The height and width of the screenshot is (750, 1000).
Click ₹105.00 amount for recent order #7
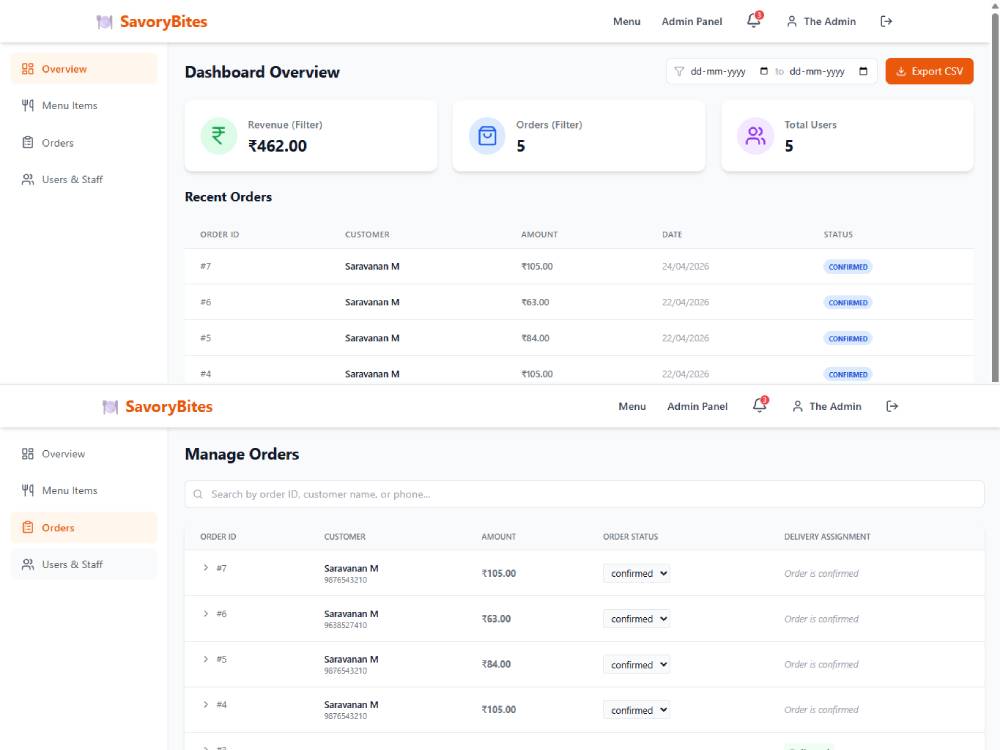tap(537, 267)
